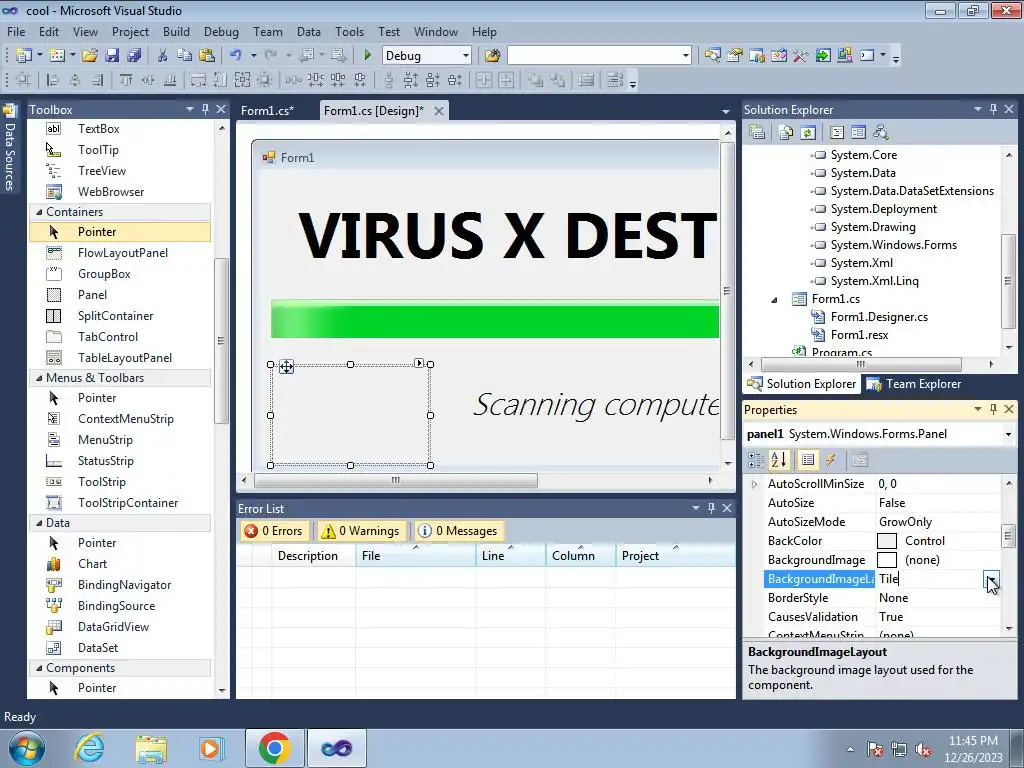Select the Chart control in Toolbox

(92, 564)
